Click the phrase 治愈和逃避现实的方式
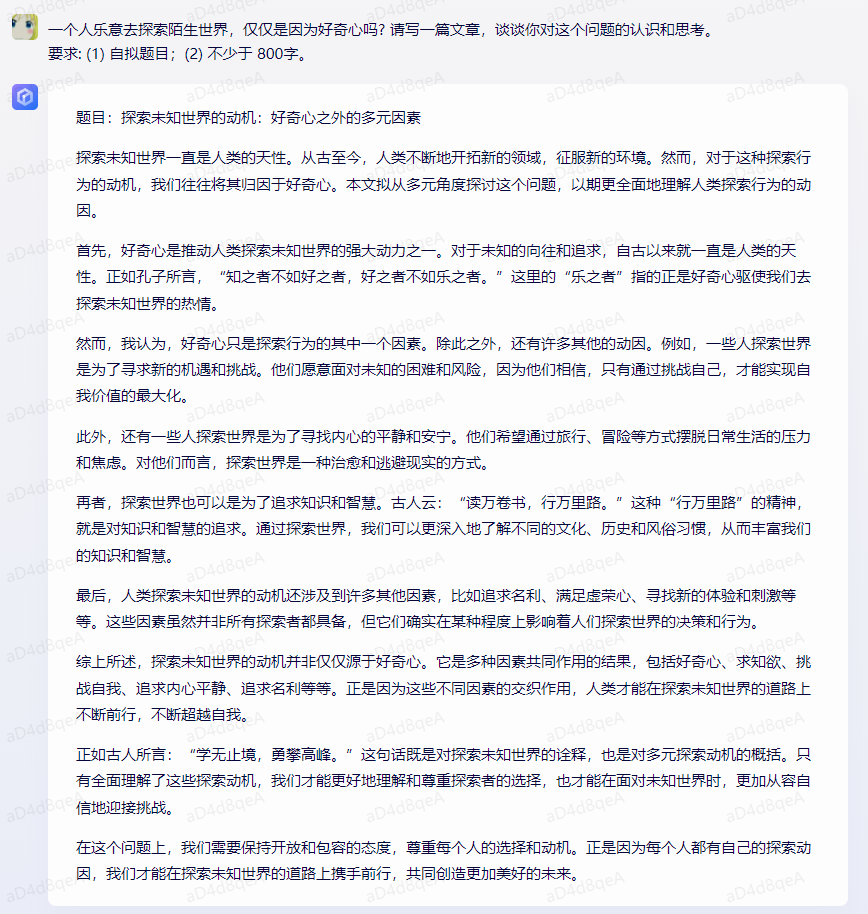 (406, 463)
